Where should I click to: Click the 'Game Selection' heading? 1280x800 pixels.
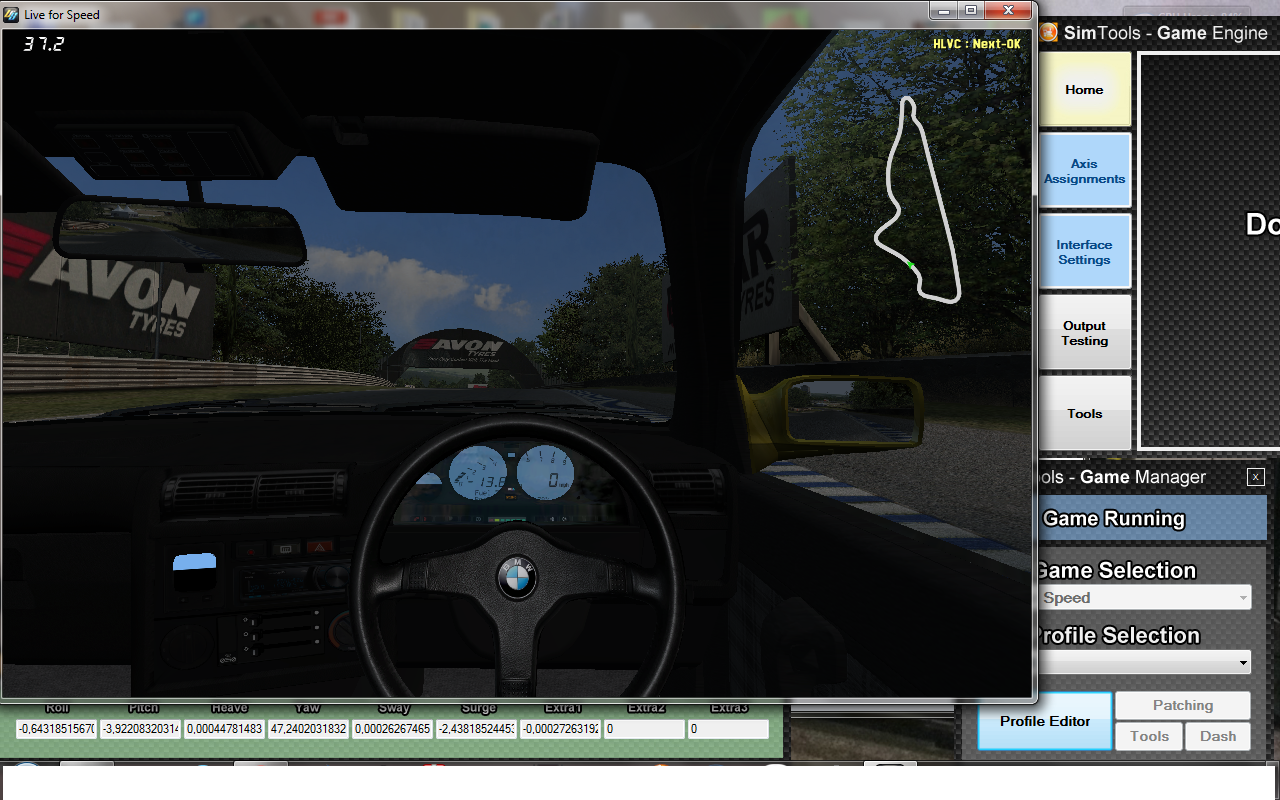point(1115,570)
